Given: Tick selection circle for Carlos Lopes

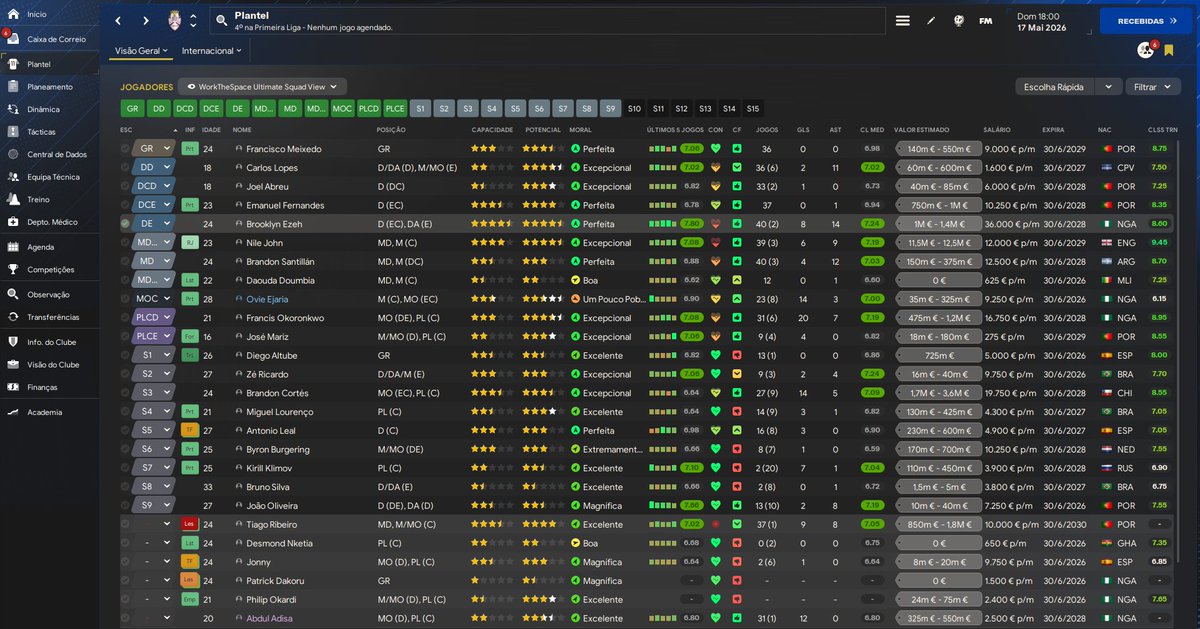Looking at the screenshot, I should click(125, 168).
